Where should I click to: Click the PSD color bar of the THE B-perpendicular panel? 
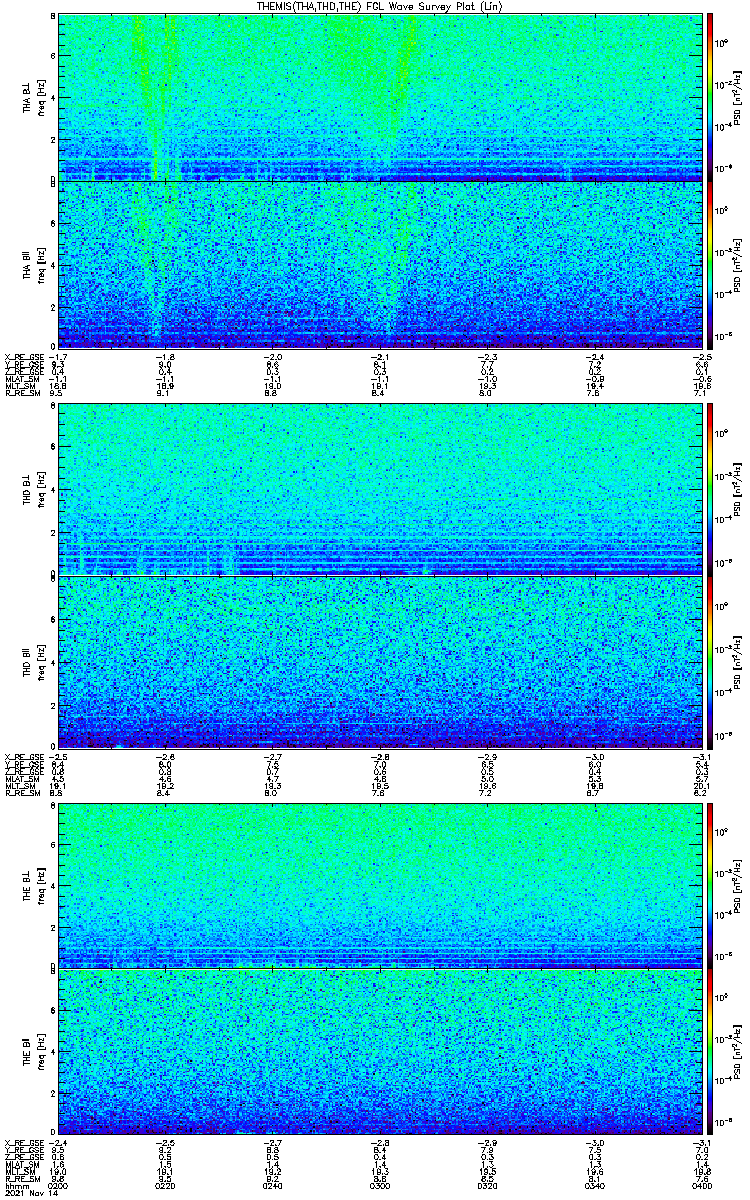[710, 884]
